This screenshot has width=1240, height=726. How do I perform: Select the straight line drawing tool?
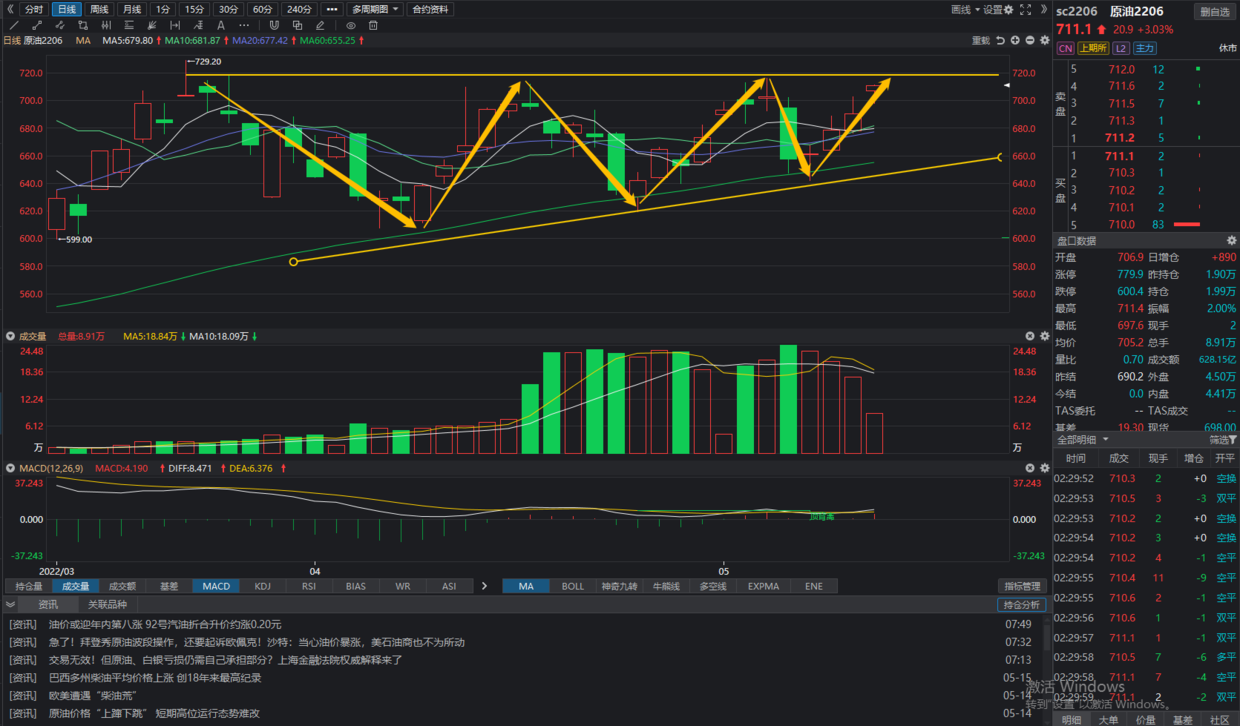click(x=14, y=25)
